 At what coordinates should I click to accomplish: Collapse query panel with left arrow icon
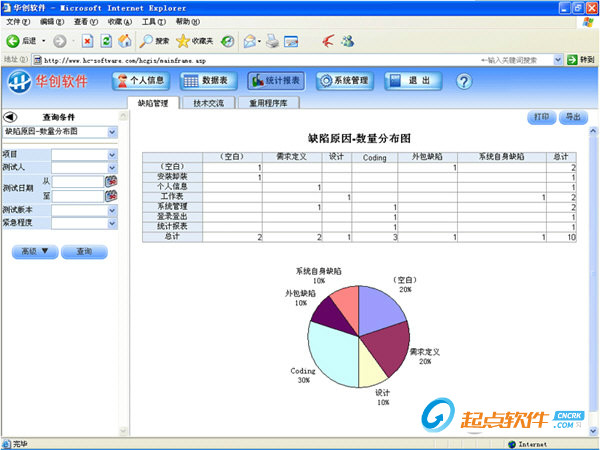(10, 117)
